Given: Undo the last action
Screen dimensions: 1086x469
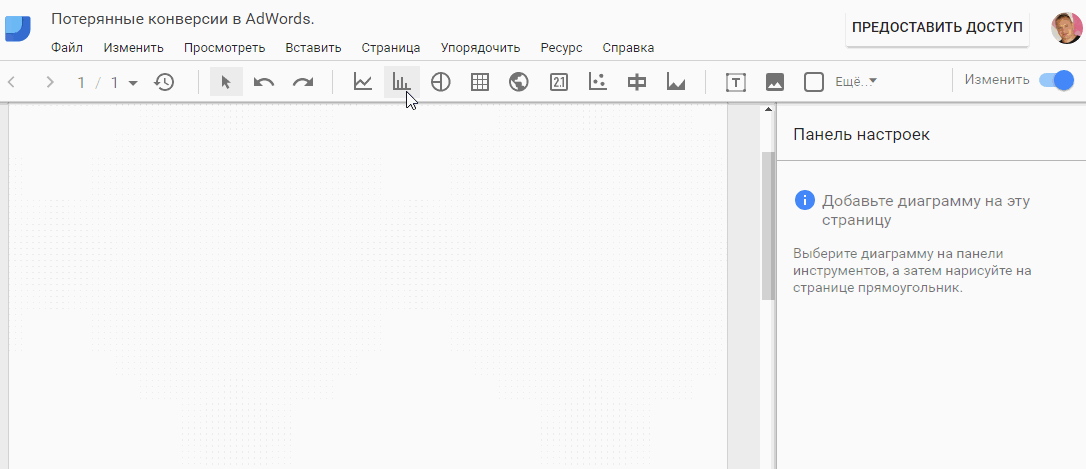Looking at the screenshot, I should pos(264,82).
